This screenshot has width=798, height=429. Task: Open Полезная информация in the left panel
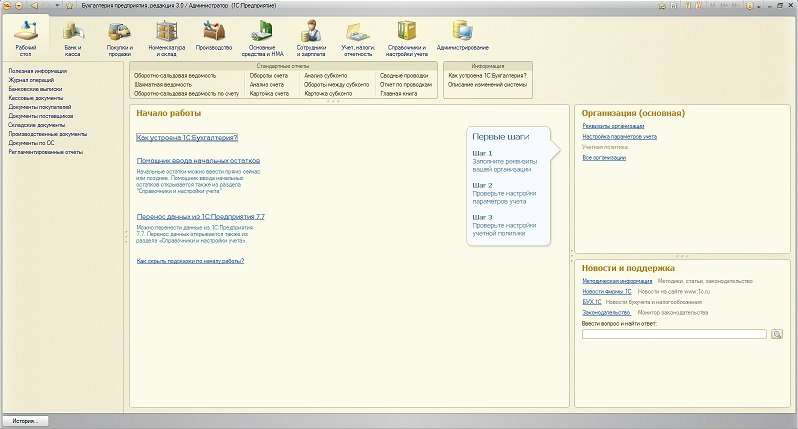pyautogui.click(x=38, y=71)
